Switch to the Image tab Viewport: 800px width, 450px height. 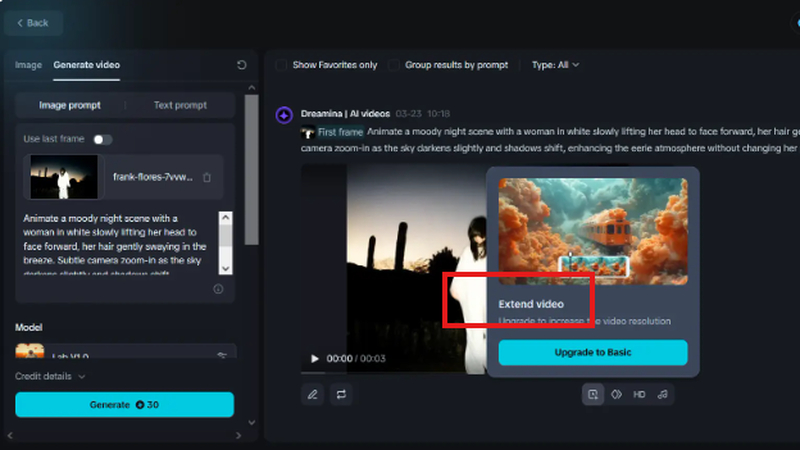pyautogui.click(x=29, y=65)
